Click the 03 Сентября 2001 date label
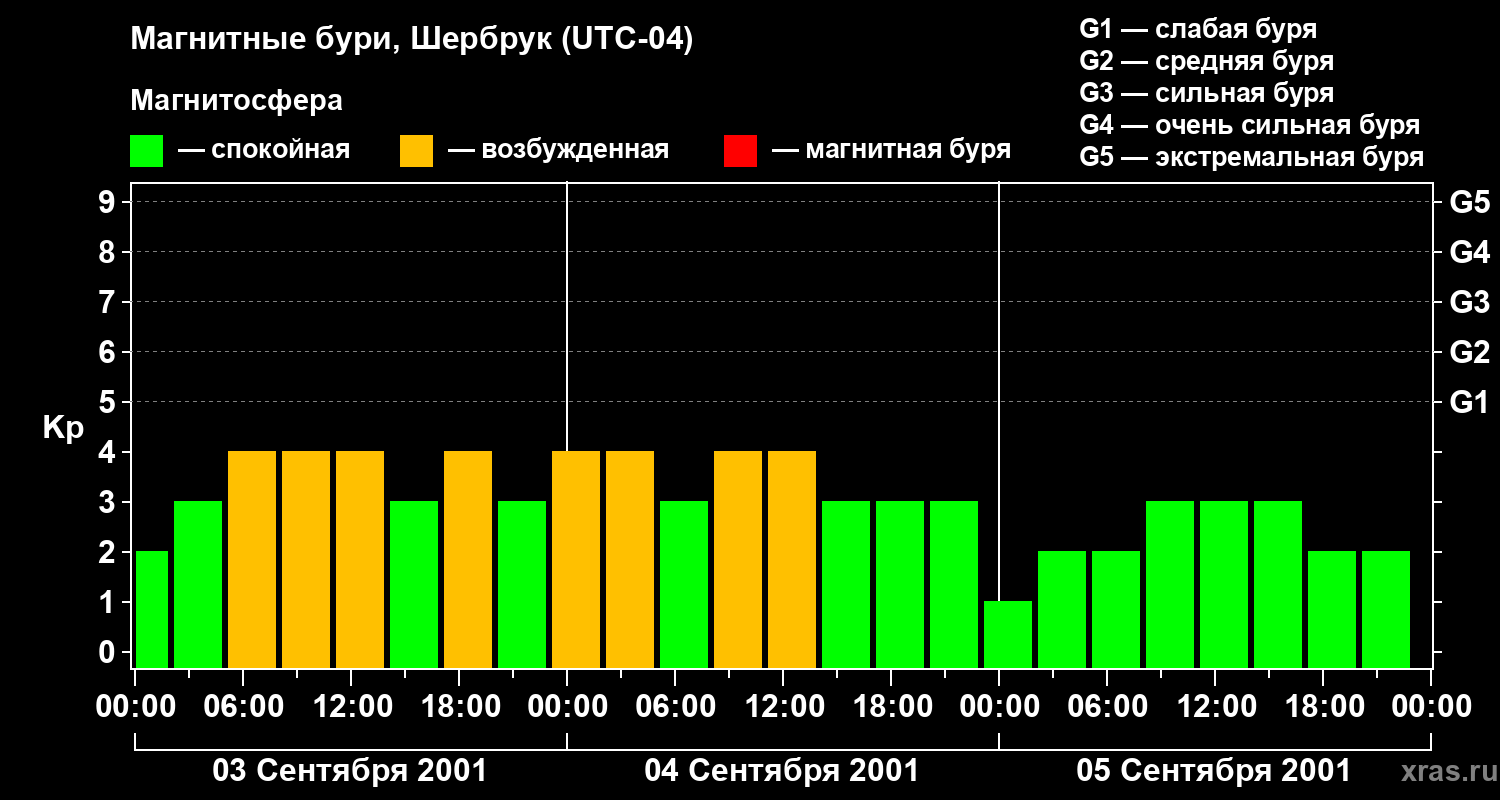 click(x=350, y=771)
